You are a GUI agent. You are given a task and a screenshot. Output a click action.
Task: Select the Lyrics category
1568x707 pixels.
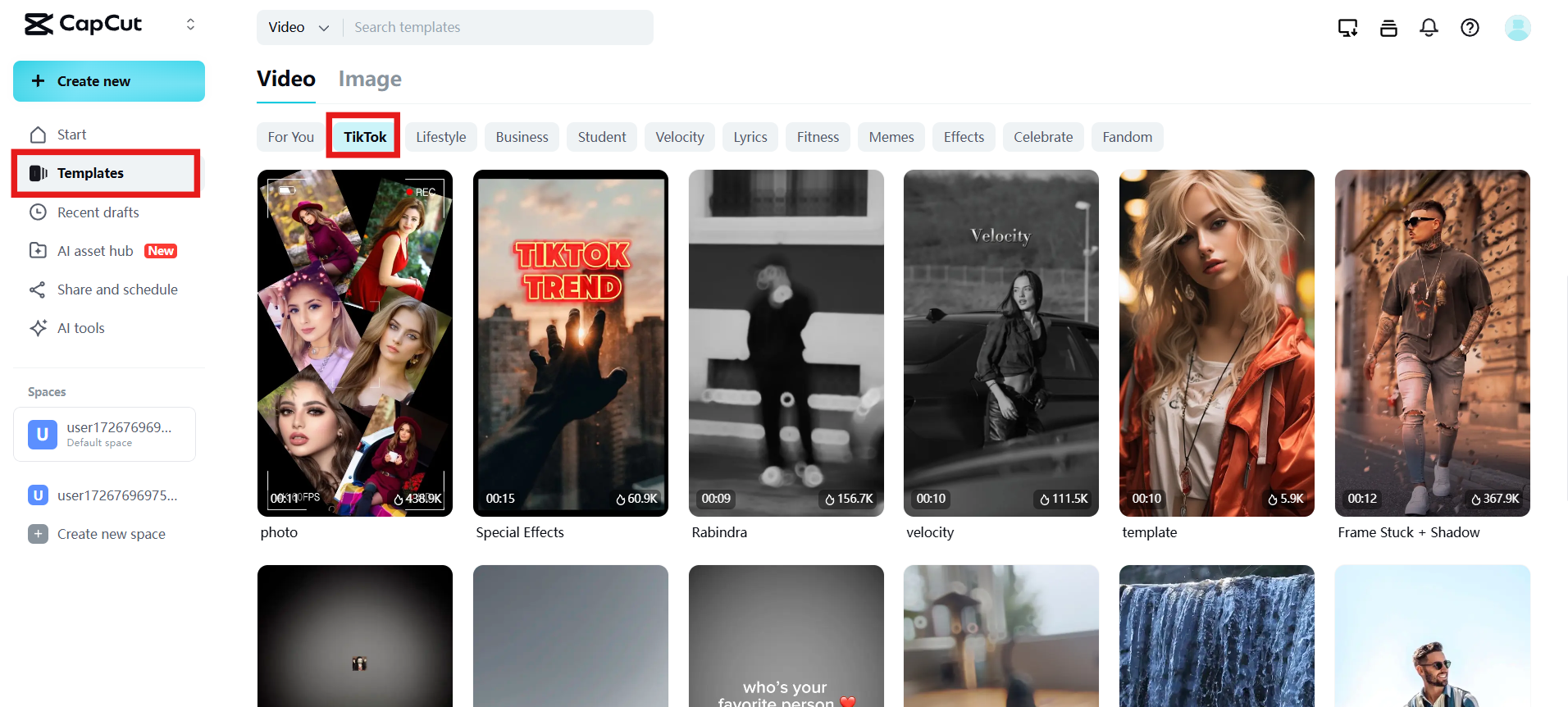pyautogui.click(x=750, y=137)
